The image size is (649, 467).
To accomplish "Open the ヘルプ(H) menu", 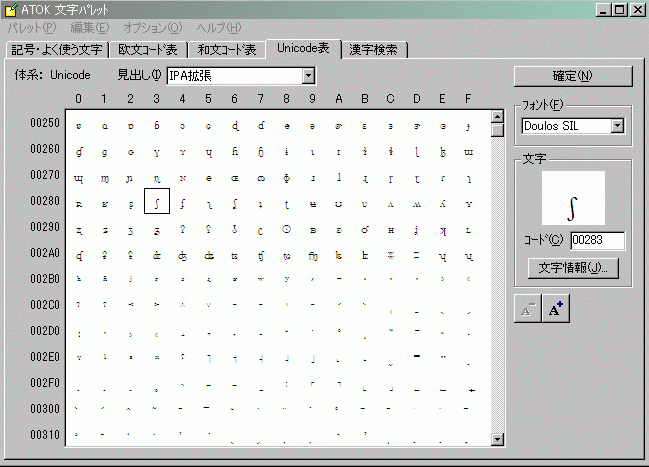I will [219, 28].
